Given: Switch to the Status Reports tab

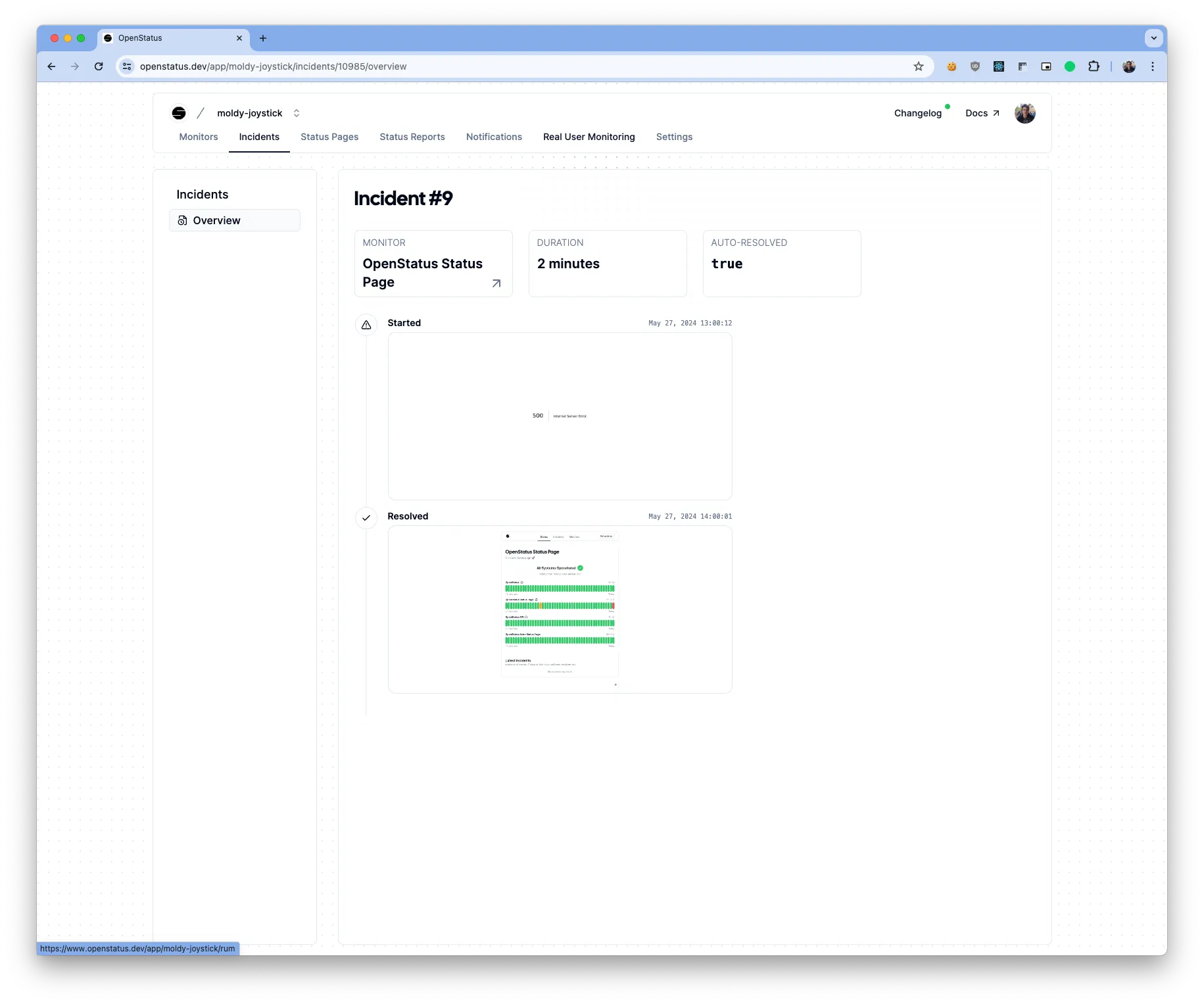Looking at the screenshot, I should pos(412,137).
